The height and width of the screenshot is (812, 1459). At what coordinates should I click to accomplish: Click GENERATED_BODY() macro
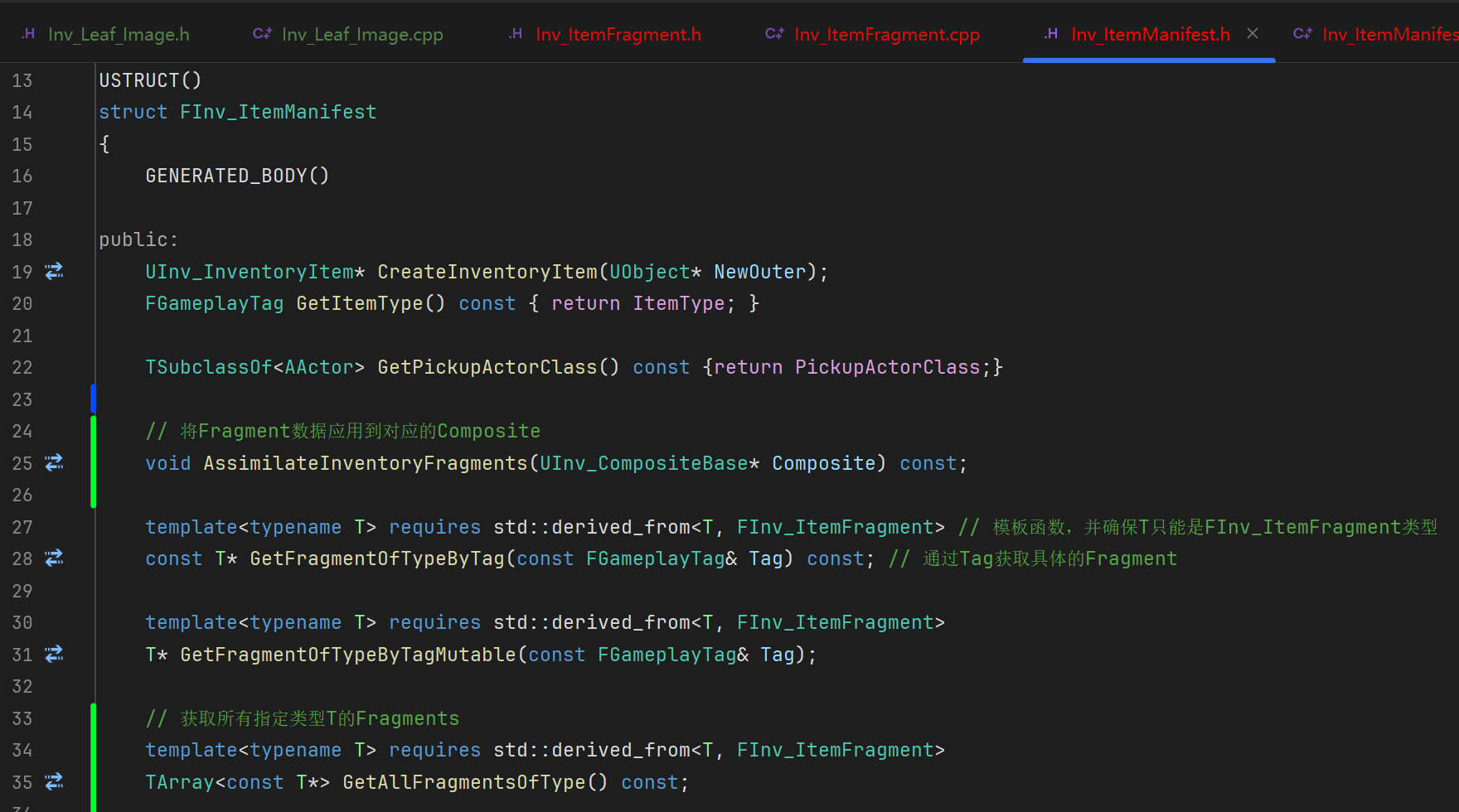pos(237,176)
